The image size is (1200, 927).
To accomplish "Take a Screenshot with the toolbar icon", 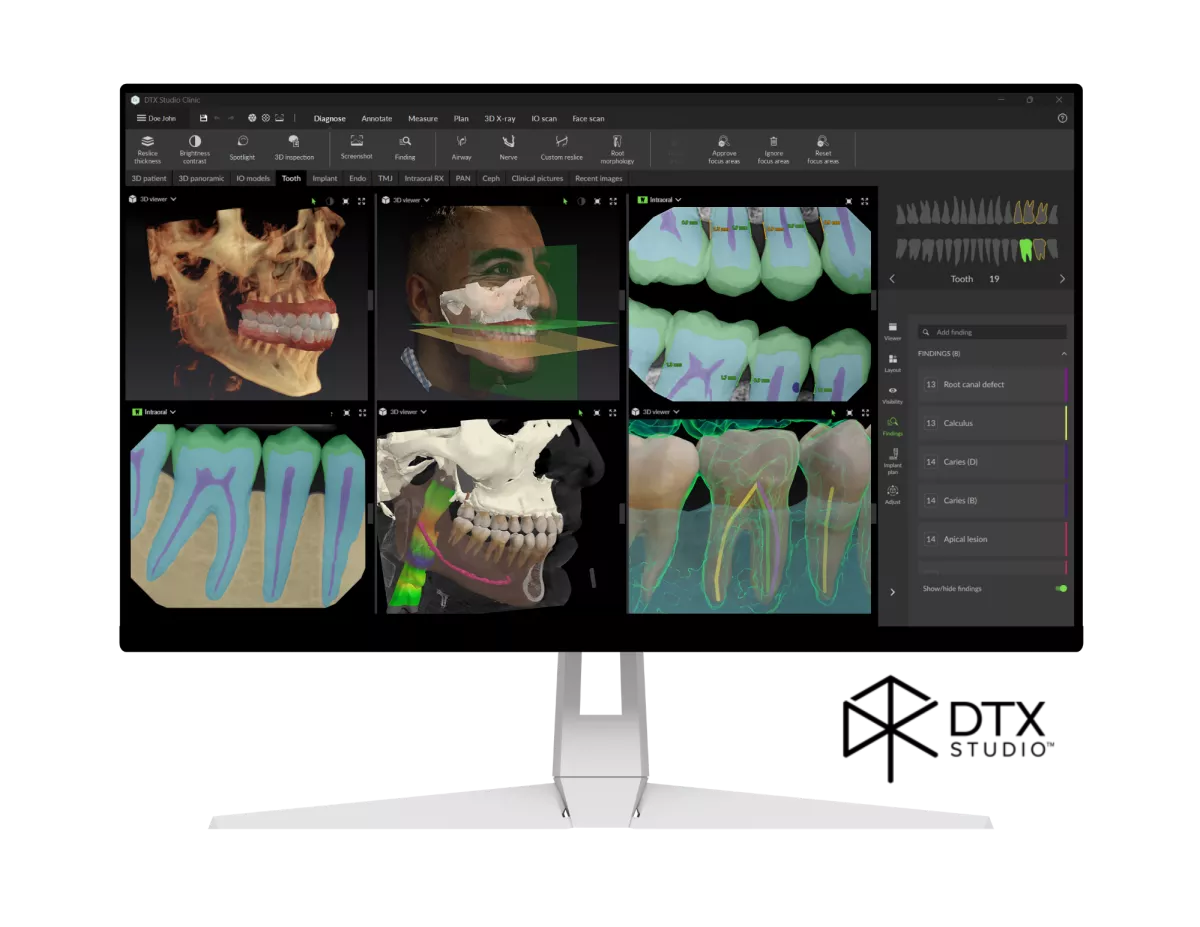I will pos(356,148).
